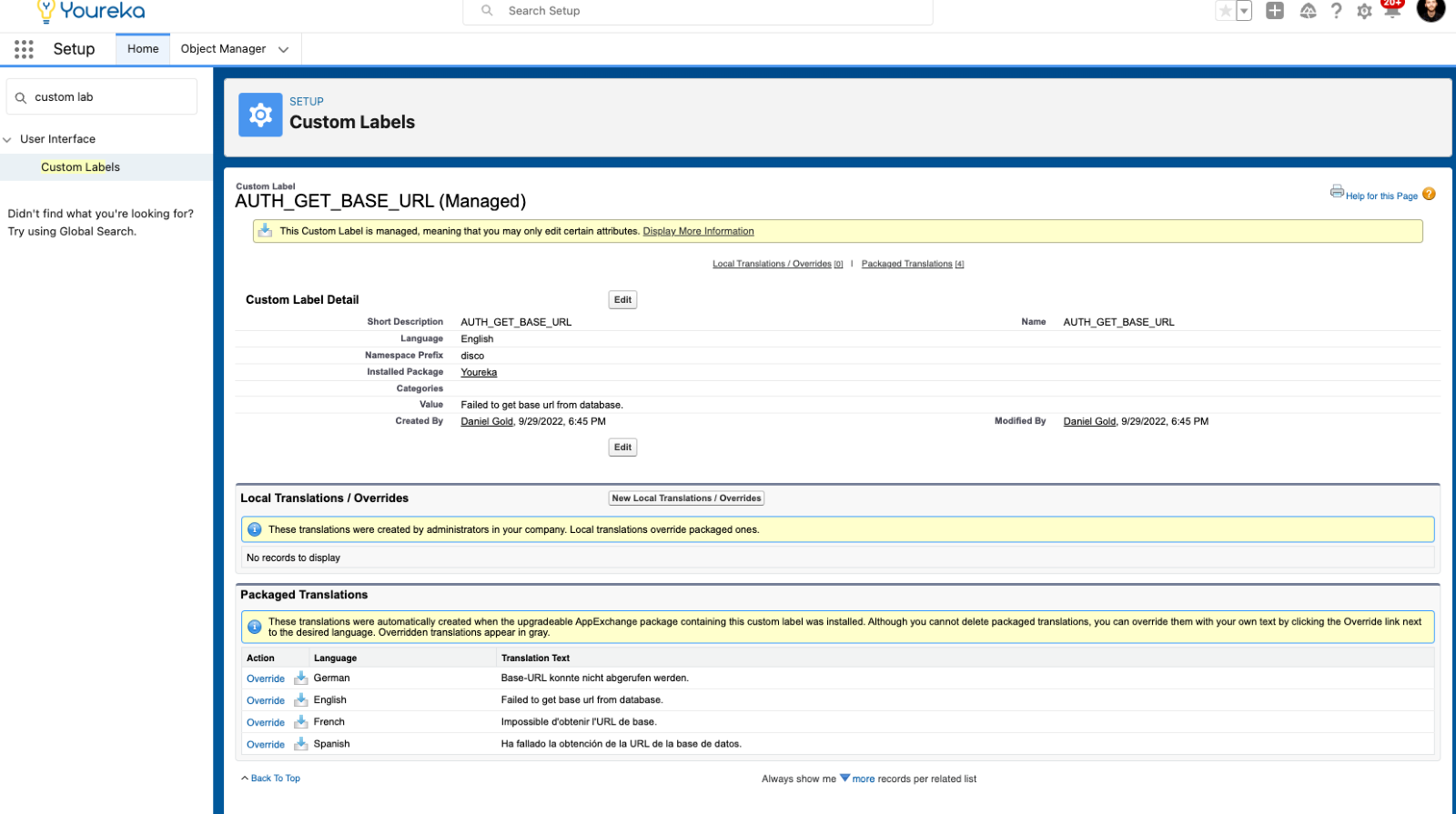Select Custom Labels in the sidebar

(80, 167)
